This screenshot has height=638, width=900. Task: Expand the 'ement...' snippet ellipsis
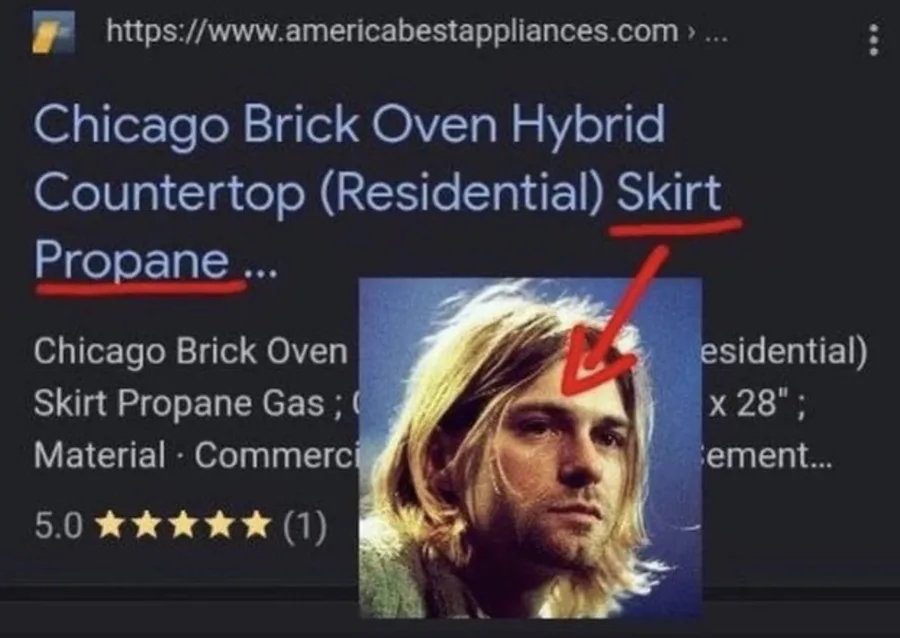tap(767, 456)
